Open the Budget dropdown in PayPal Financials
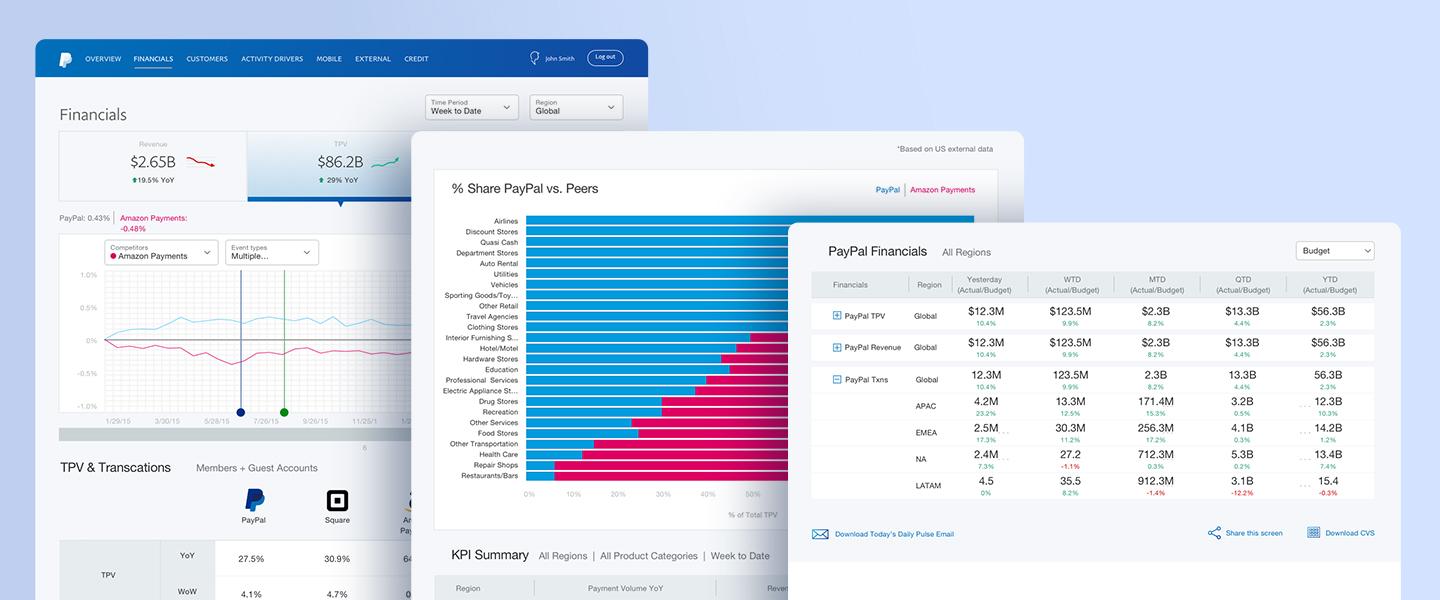1440x600 pixels. [1335, 251]
